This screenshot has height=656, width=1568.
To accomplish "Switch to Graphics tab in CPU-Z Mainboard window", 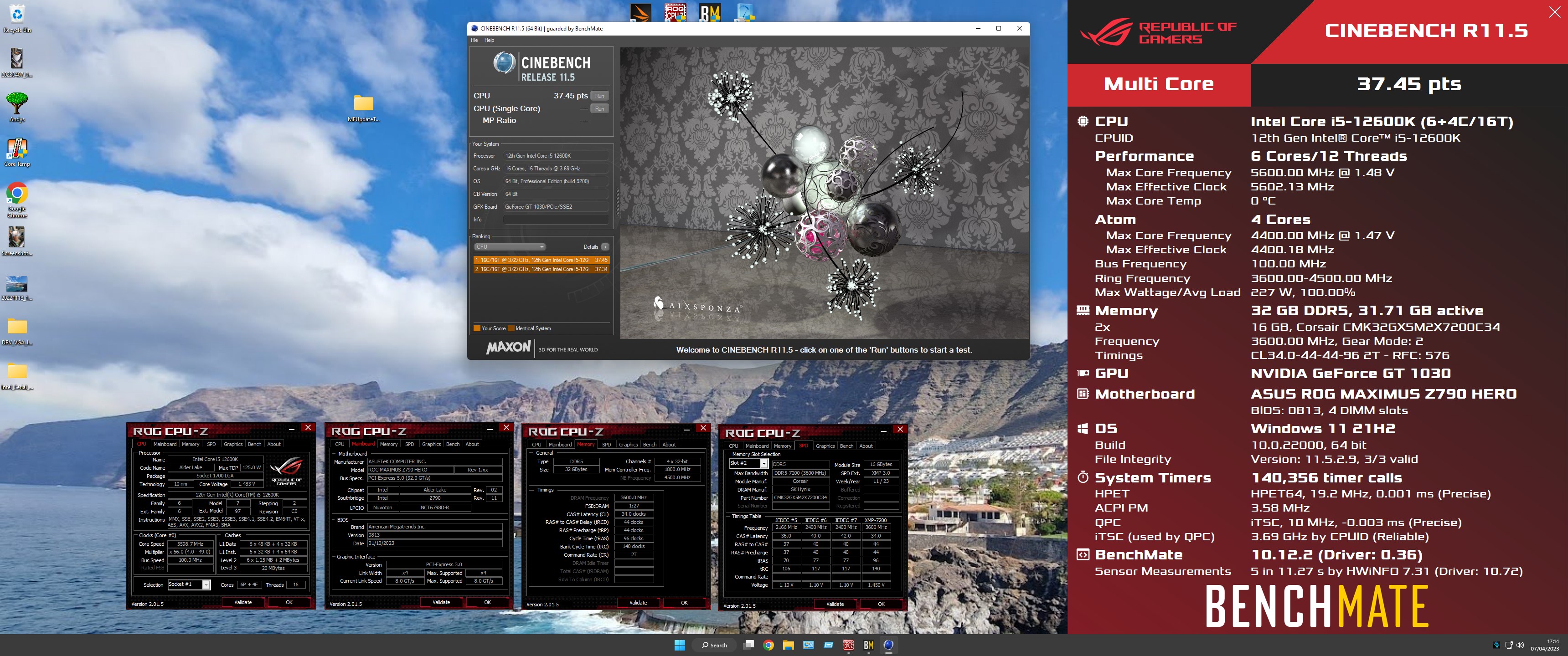I will pos(431,444).
